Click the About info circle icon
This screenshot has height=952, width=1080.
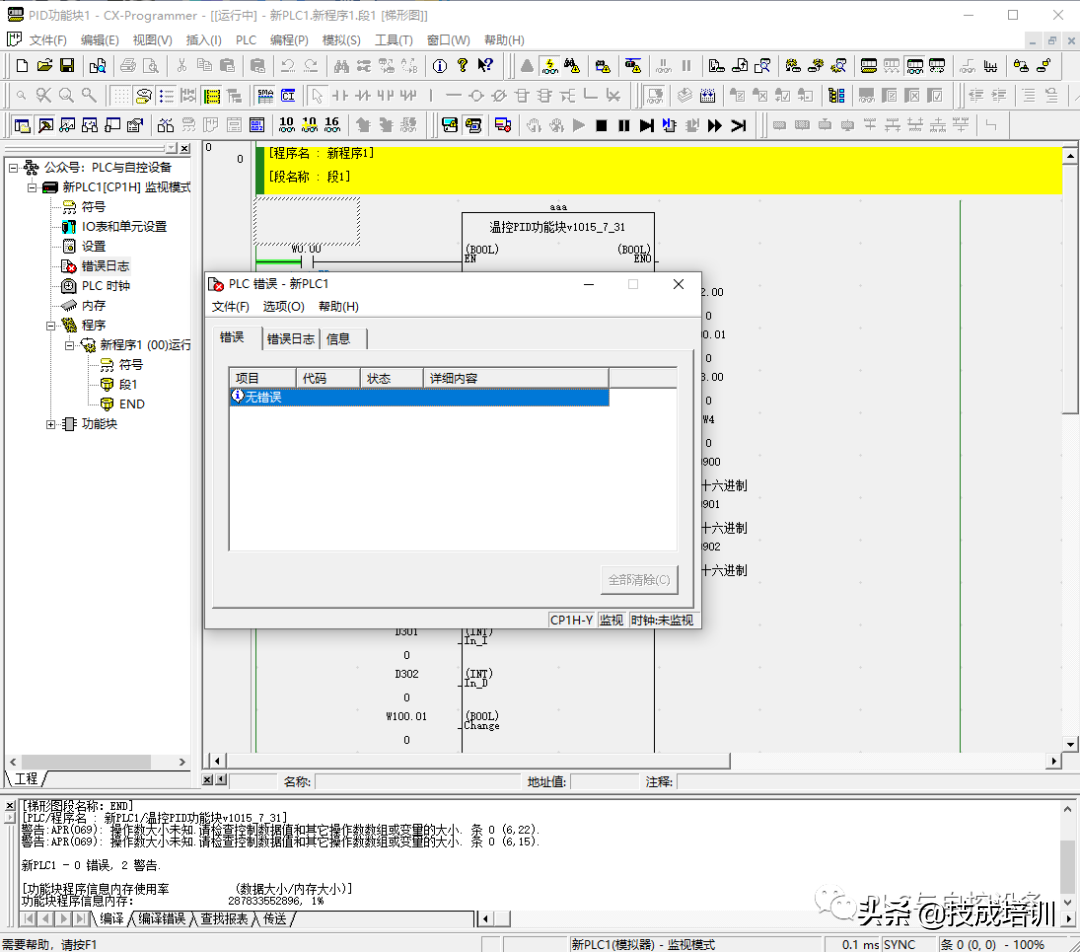pyautogui.click(x=439, y=66)
